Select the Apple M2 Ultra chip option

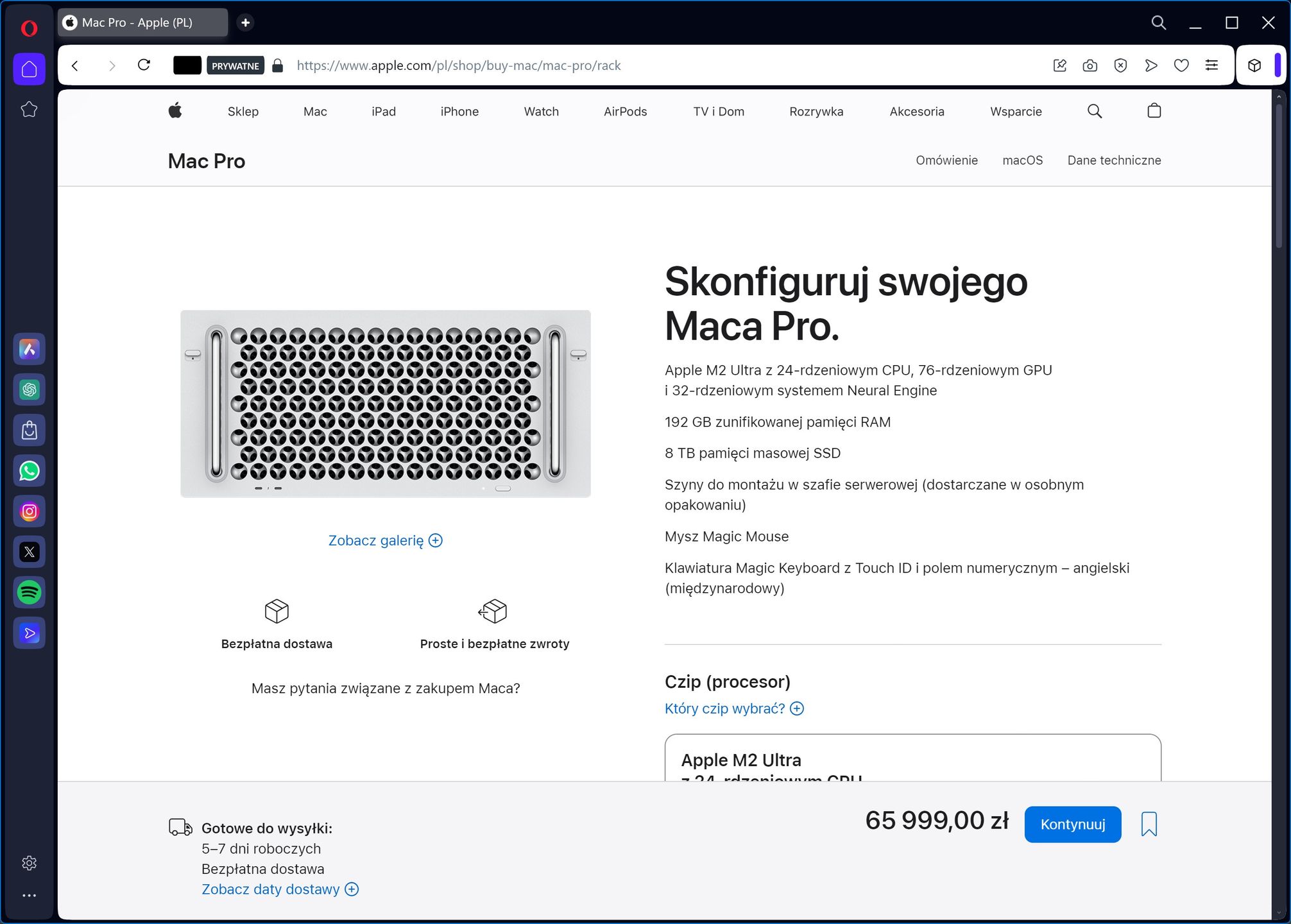[912, 758]
